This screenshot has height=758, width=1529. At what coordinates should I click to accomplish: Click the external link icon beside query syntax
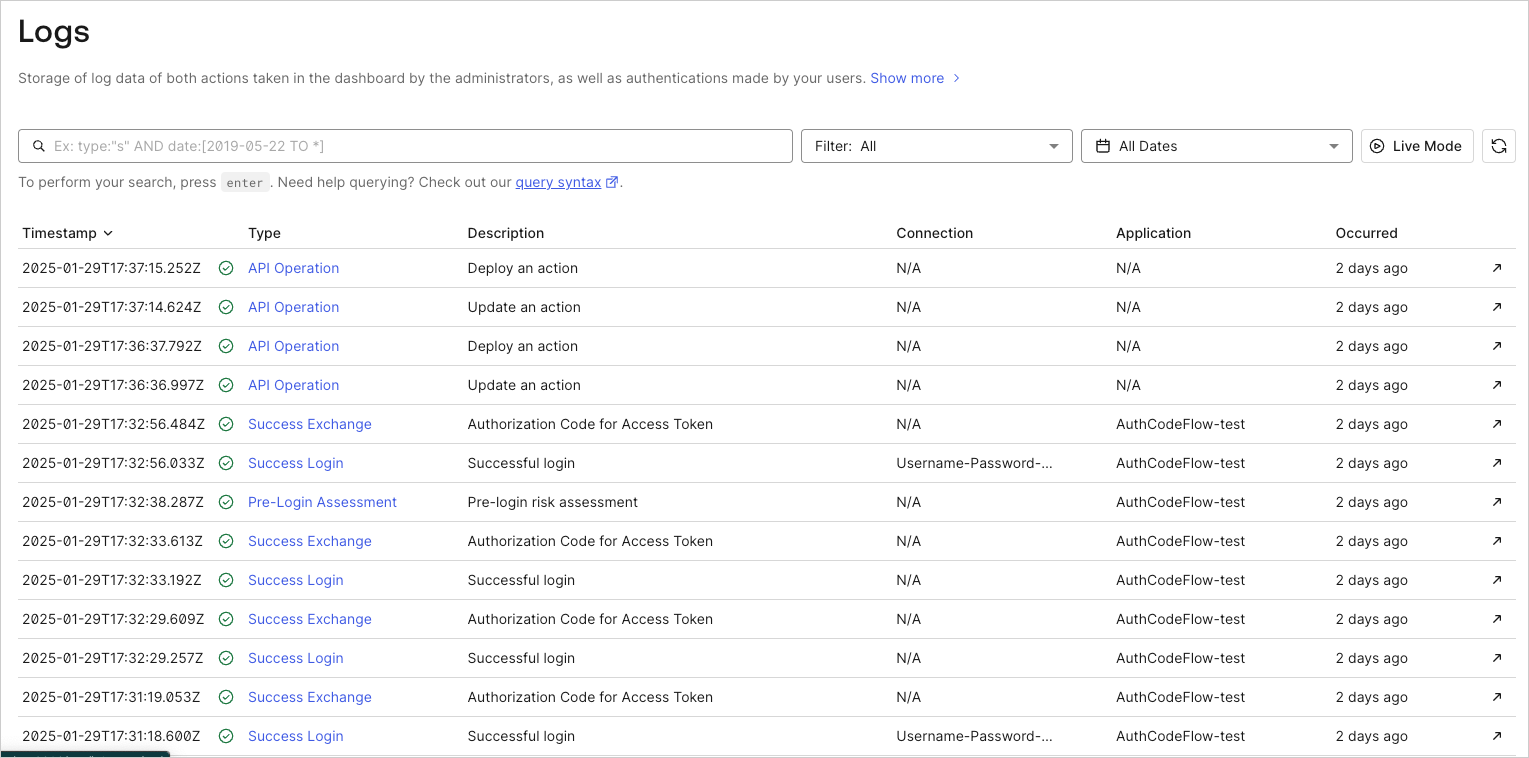(611, 182)
